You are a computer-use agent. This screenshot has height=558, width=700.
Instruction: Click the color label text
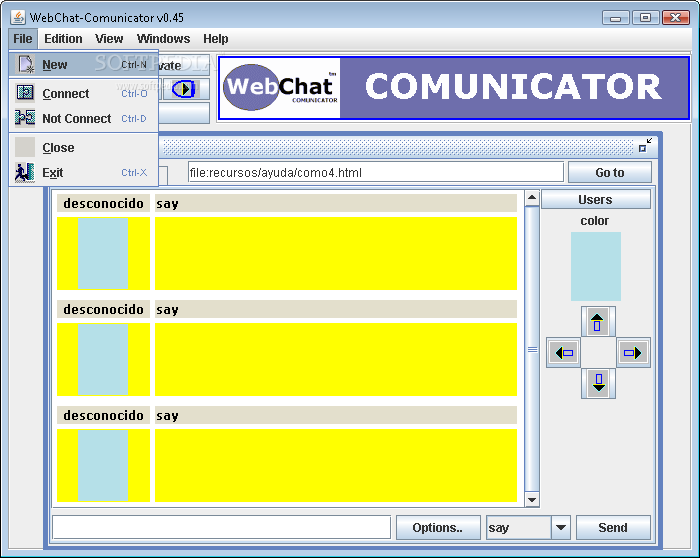click(595, 221)
